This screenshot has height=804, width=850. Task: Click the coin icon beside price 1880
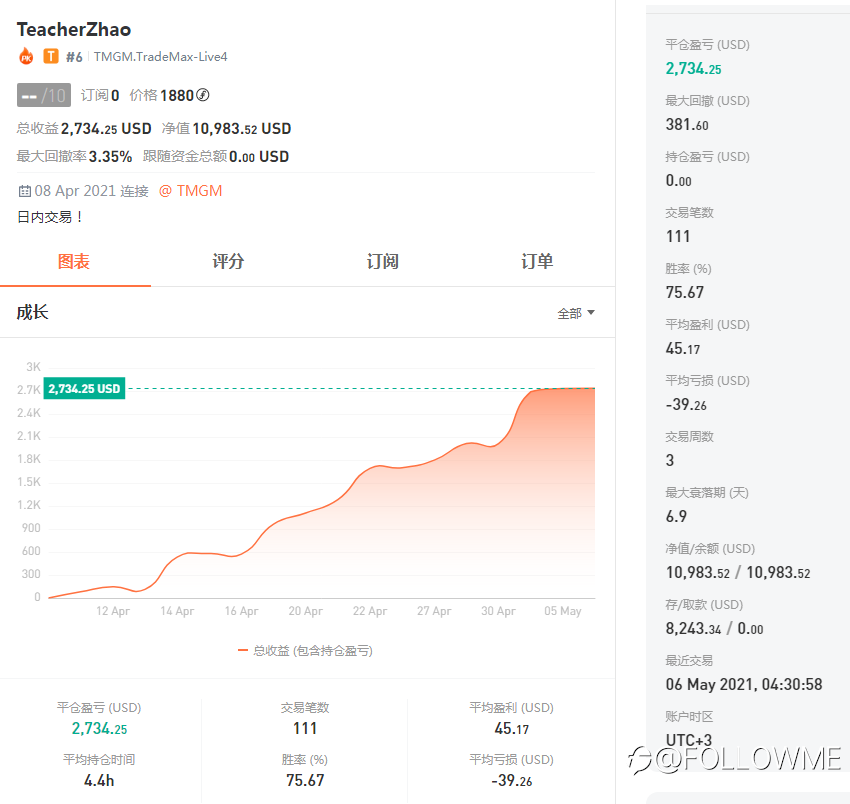pos(203,95)
